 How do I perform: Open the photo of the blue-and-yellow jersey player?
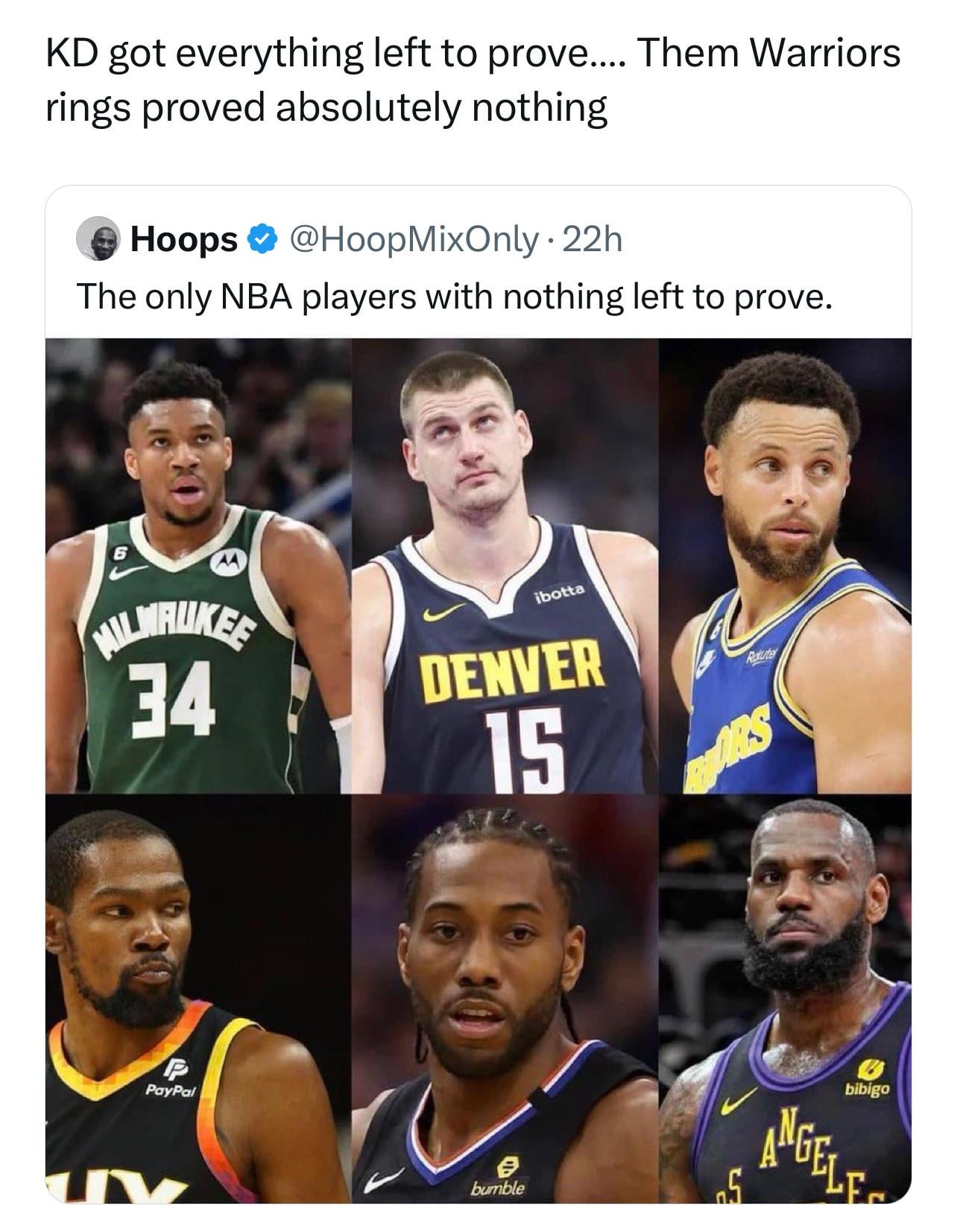[x=785, y=566]
